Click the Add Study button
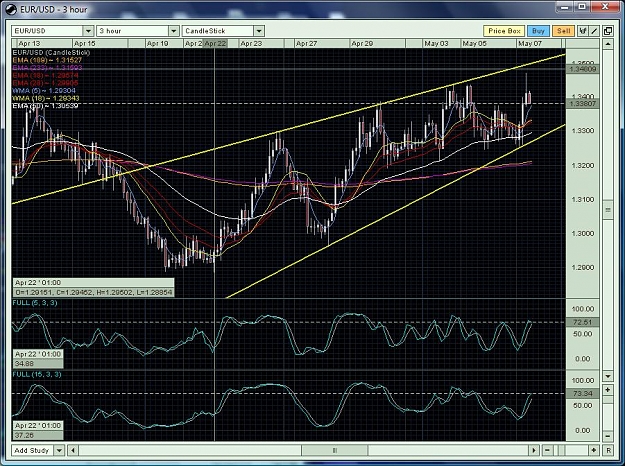The image size is (625, 466). 33,450
